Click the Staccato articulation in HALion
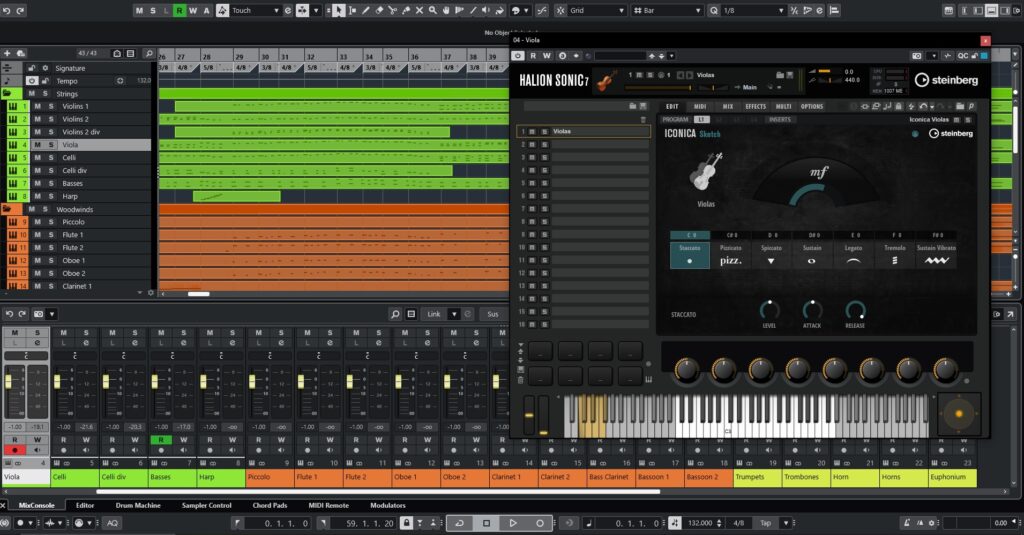Viewport: 1024px width, 535px height. [x=690, y=255]
